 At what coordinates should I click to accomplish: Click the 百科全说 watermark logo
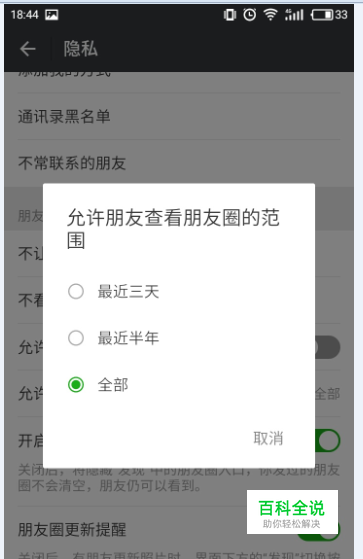(x=292, y=512)
